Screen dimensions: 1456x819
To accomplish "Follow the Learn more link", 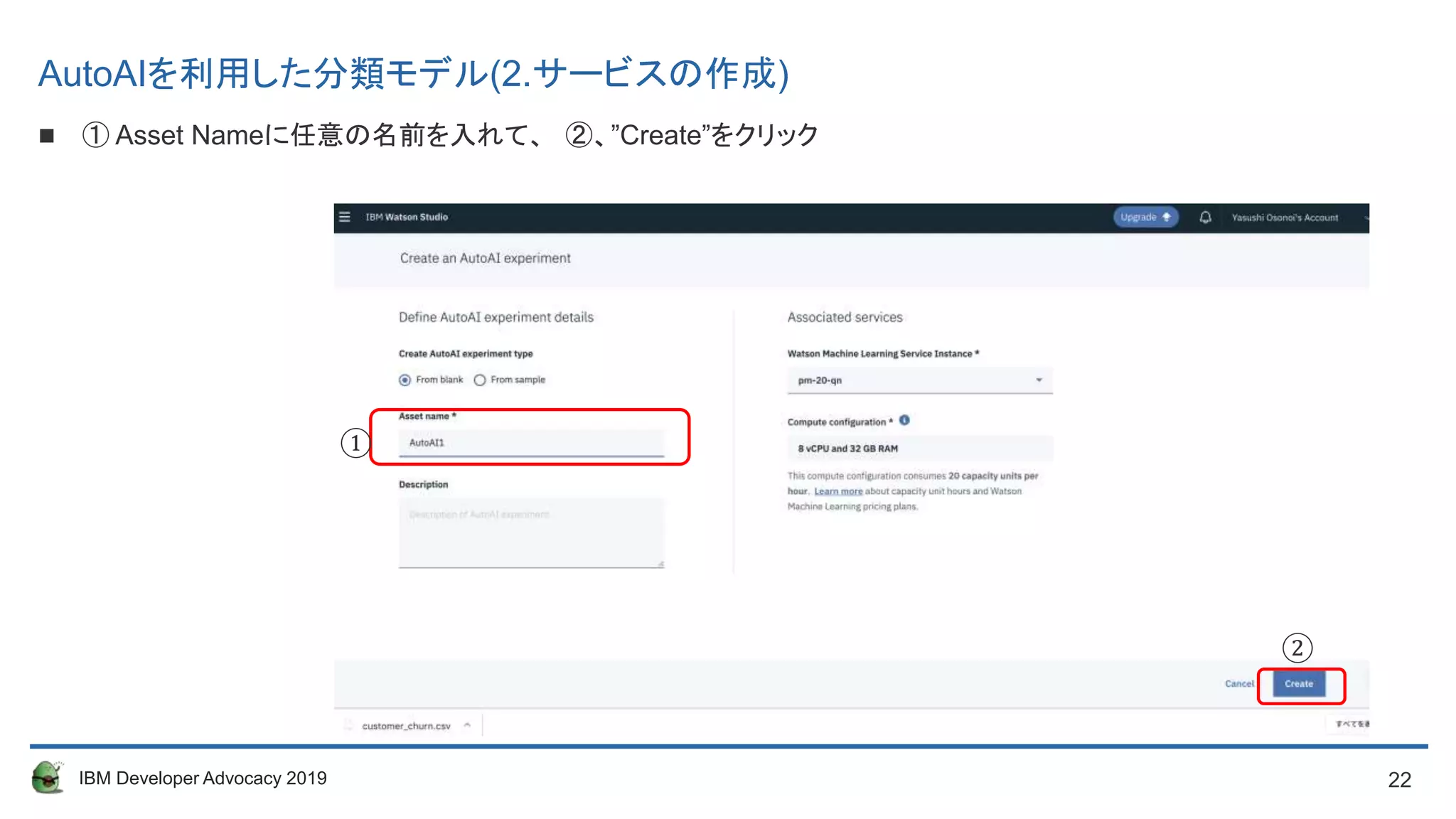I will [838, 491].
